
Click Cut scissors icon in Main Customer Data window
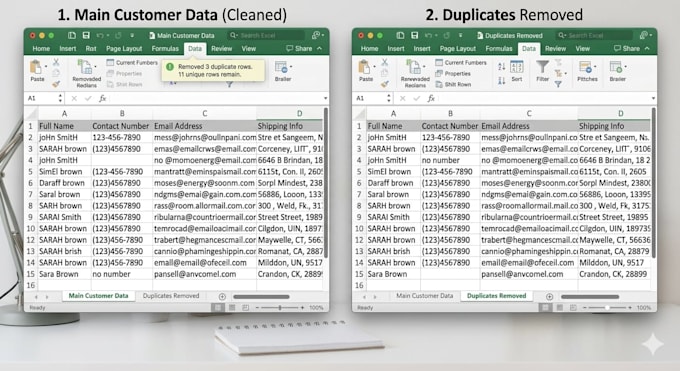pos(56,62)
